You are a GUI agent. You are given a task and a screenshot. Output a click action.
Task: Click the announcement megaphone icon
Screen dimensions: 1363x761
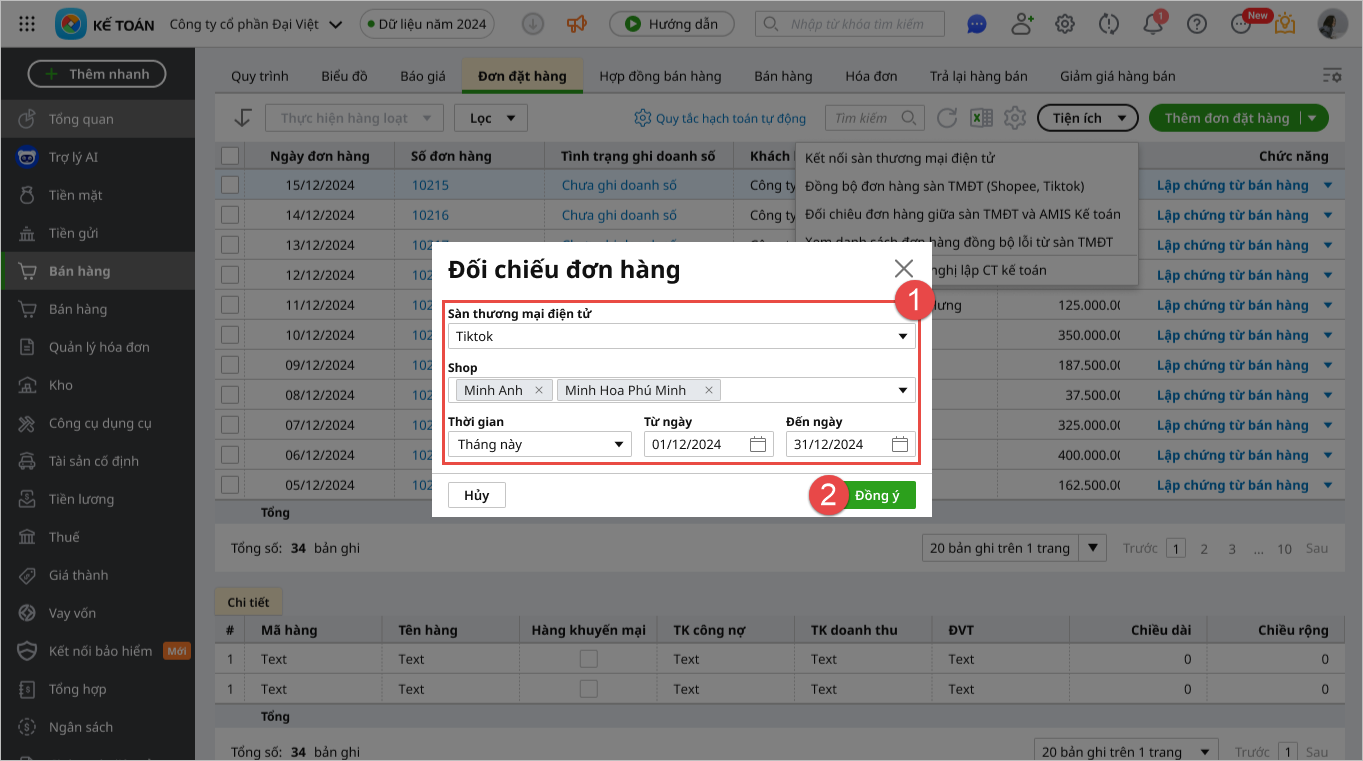pos(576,24)
